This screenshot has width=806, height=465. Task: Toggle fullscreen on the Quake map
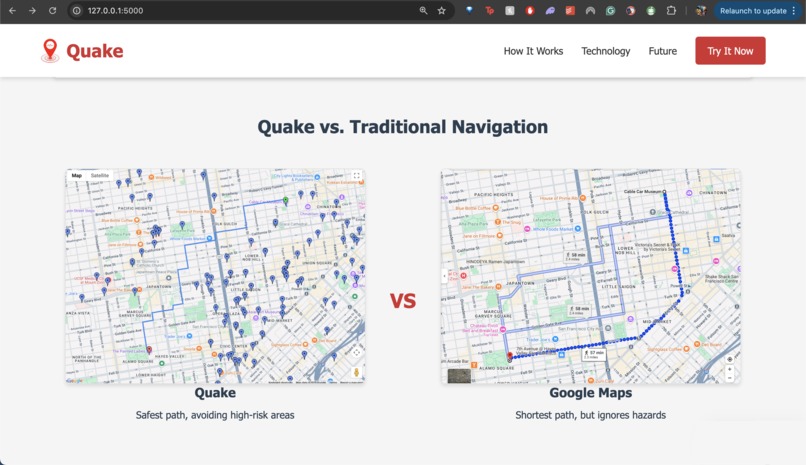(356, 176)
